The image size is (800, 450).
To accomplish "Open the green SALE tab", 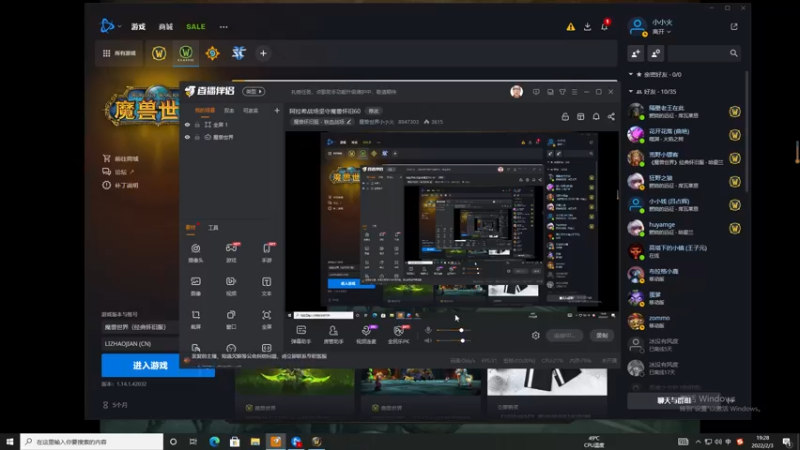I will 195,27.
